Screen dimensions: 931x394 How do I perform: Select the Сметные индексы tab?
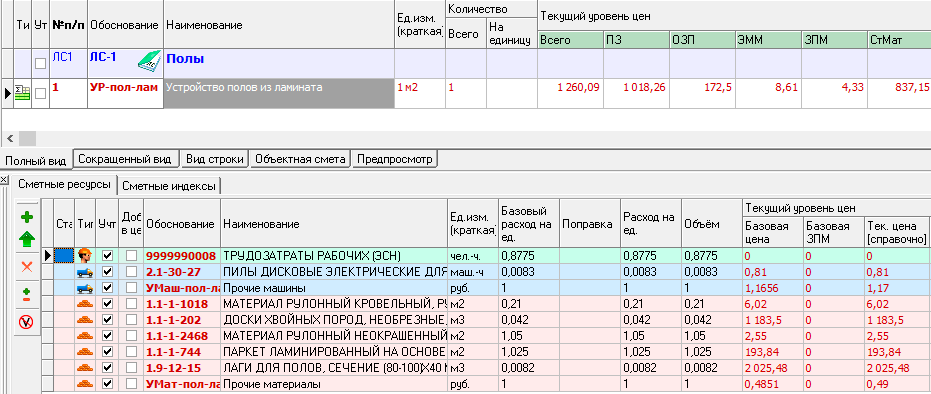pyautogui.click(x=169, y=186)
